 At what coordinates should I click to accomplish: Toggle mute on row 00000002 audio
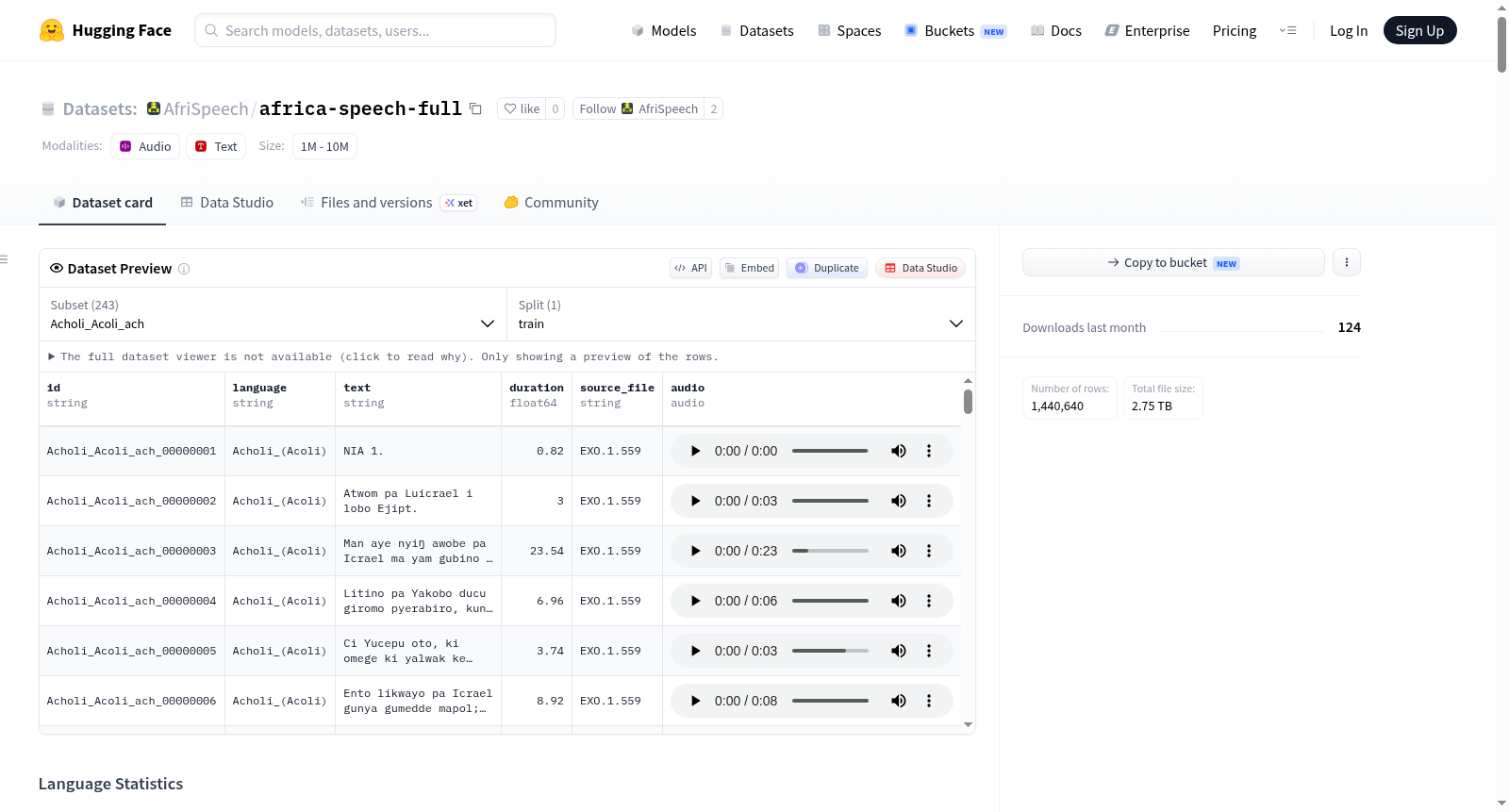pyautogui.click(x=899, y=501)
